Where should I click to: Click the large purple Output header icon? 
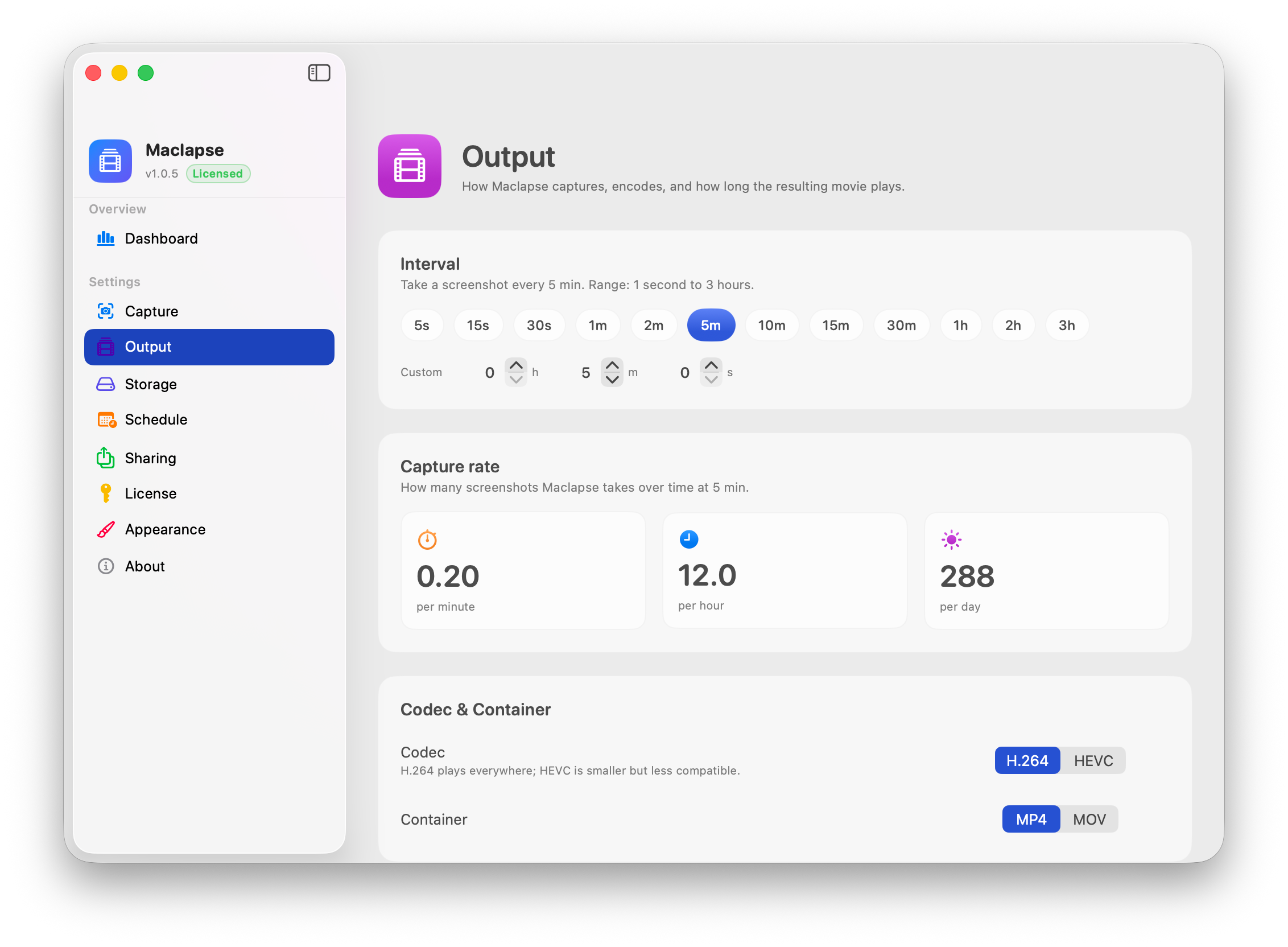pyautogui.click(x=410, y=166)
